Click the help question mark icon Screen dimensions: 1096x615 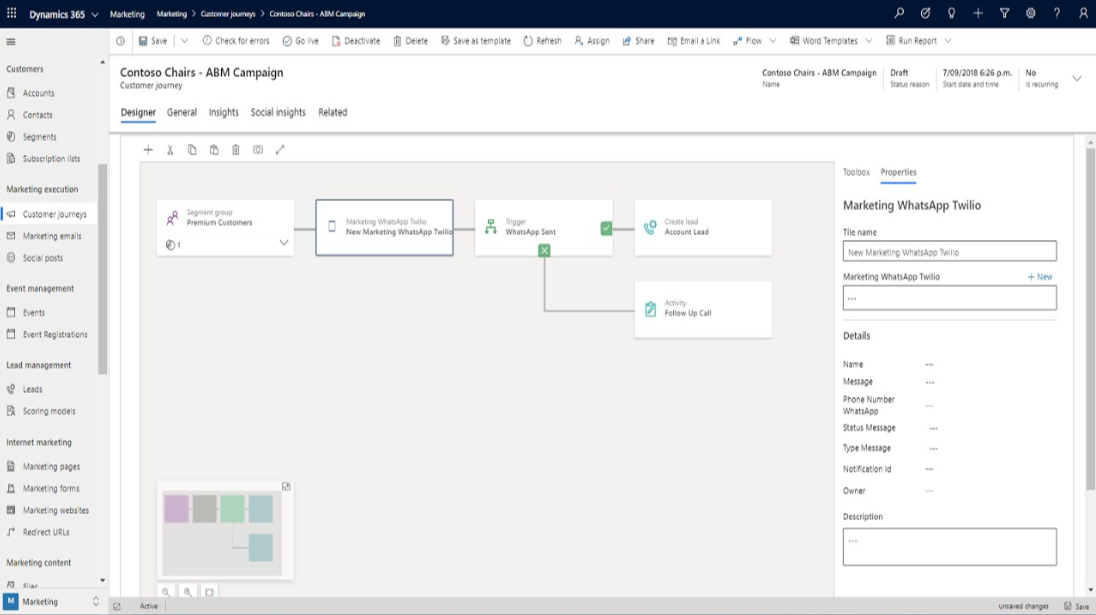tap(1057, 13)
